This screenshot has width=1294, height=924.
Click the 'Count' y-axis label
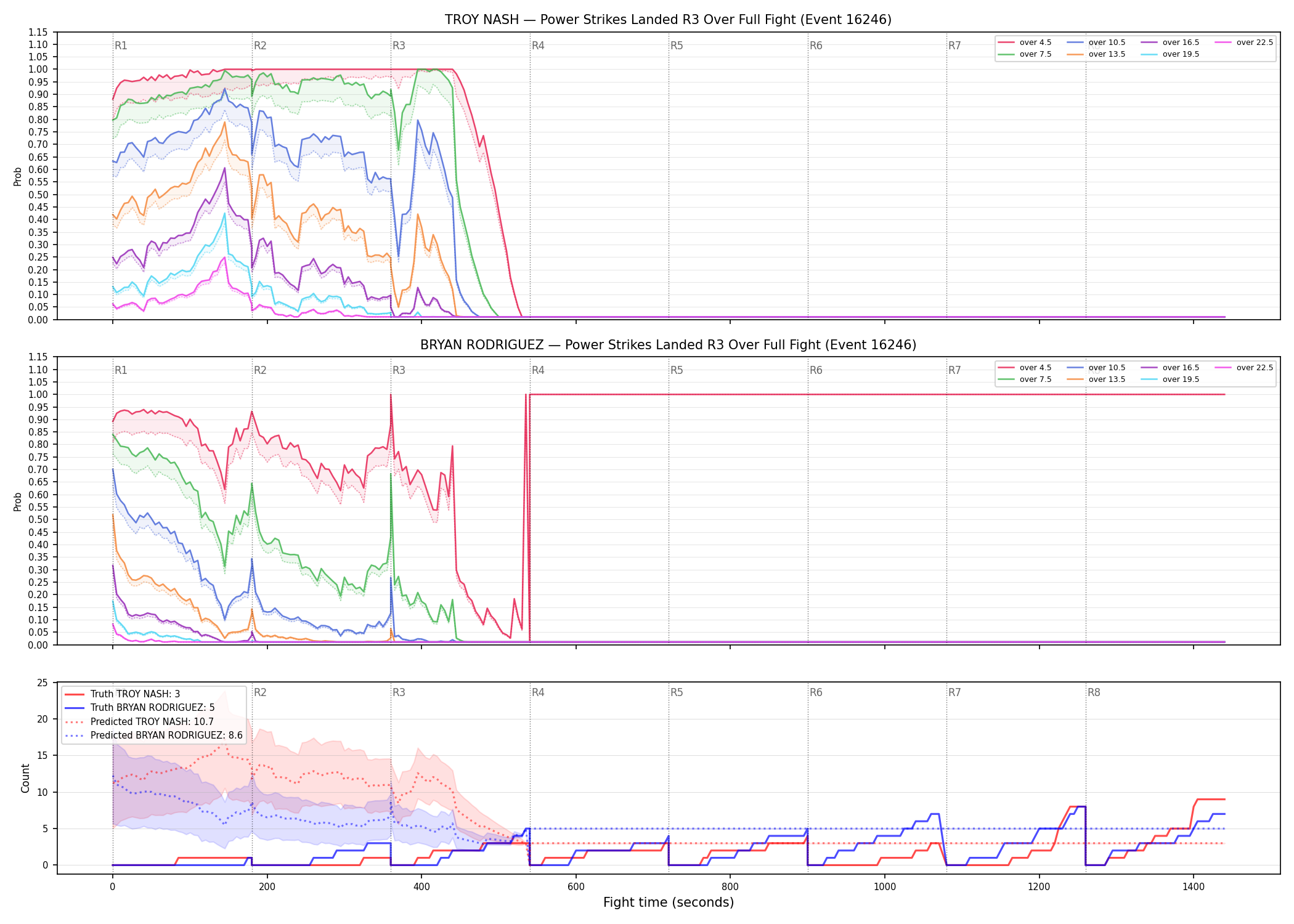pyautogui.click(x=25, y=778)
